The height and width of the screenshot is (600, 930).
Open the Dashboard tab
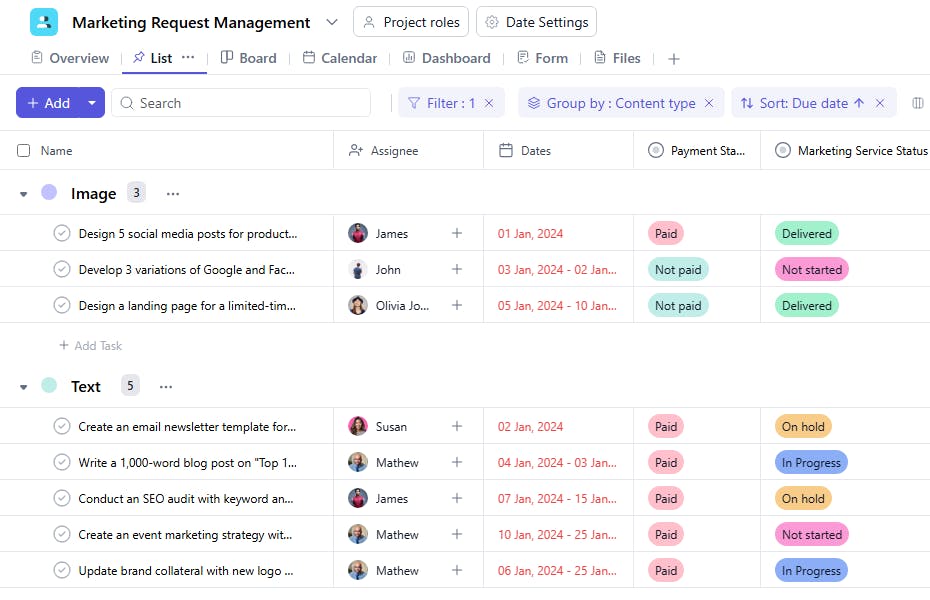click(x=446, y=58)
